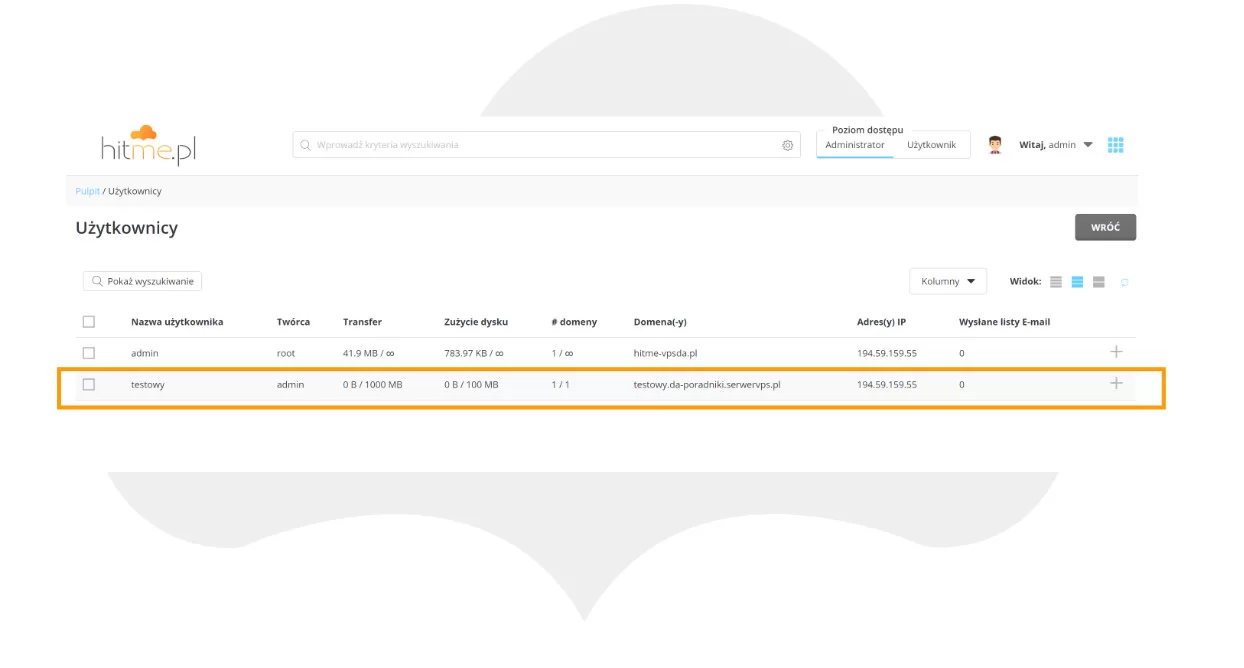The image size is (1244, 668).
Task: Sort by Twórca column header
Action: [x=293, y=322]
